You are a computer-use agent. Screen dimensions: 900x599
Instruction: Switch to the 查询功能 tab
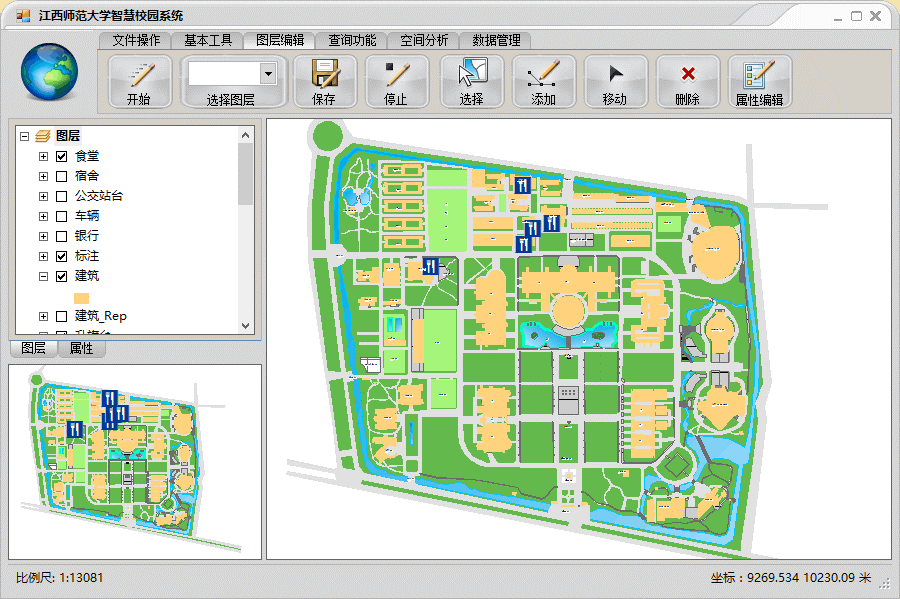[x=352, y=40]
